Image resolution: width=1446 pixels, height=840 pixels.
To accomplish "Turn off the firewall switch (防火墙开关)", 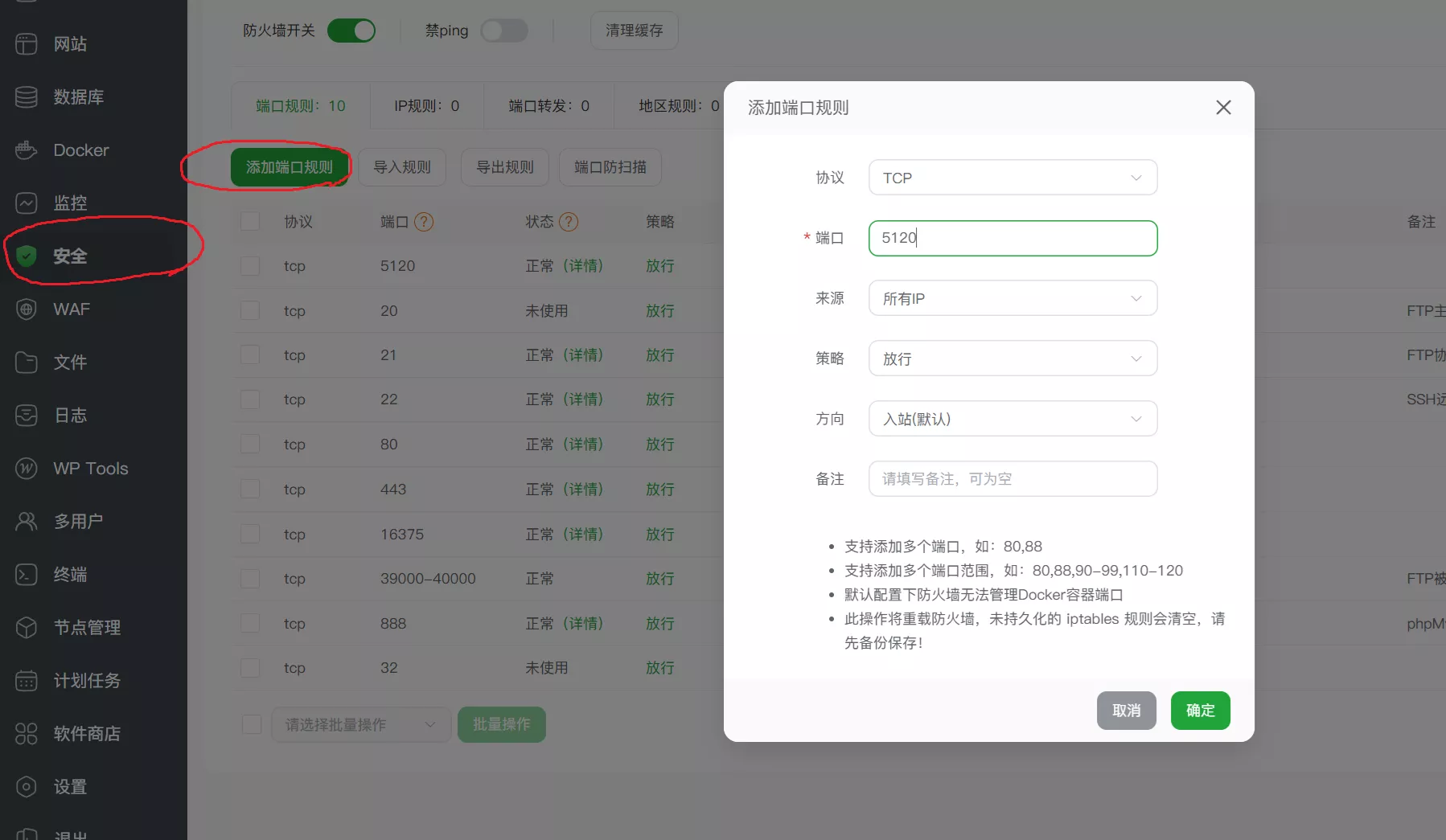I will (351, 31).
